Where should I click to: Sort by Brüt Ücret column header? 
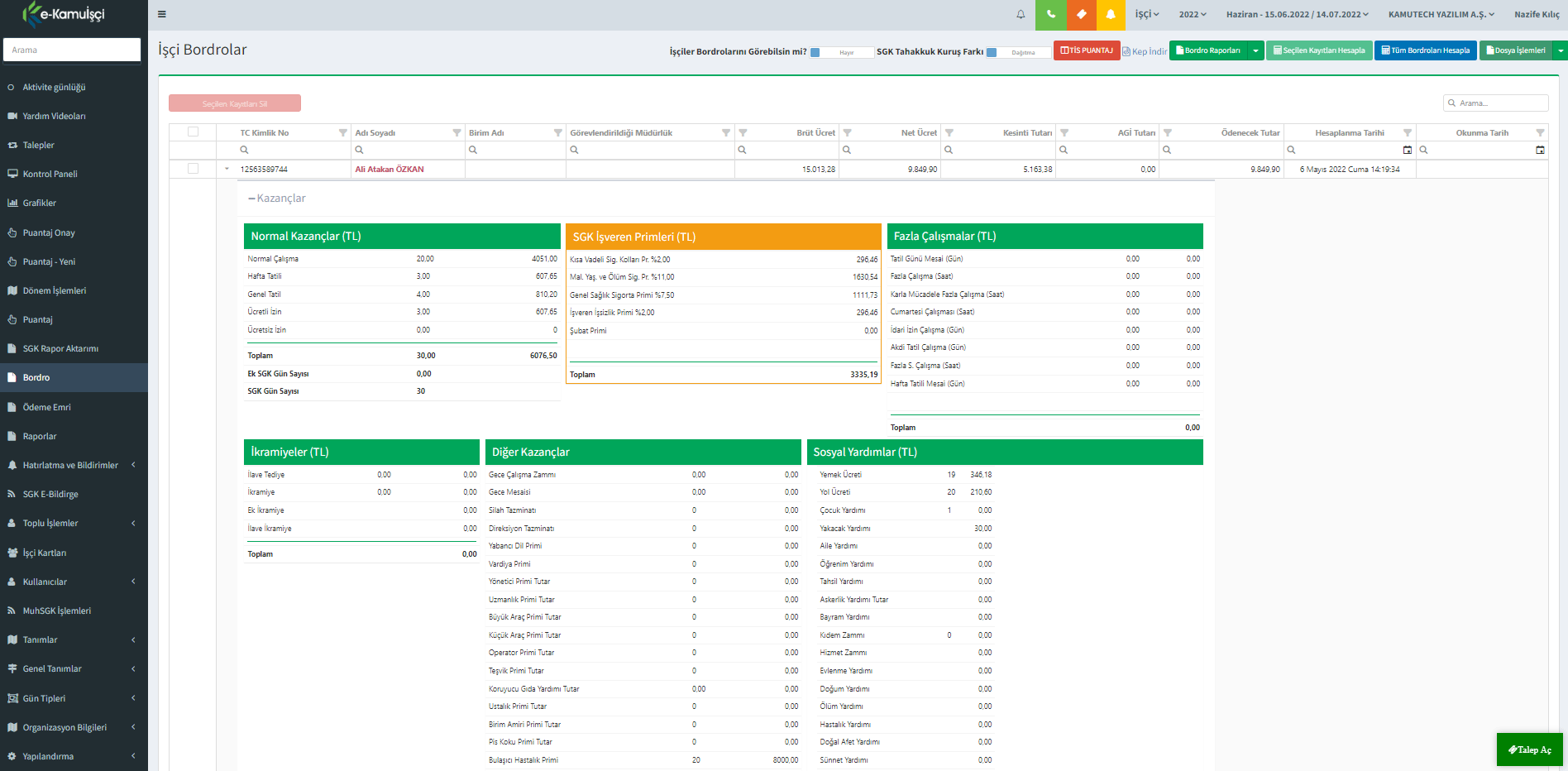pyautogui.click(x=815, y=133)
